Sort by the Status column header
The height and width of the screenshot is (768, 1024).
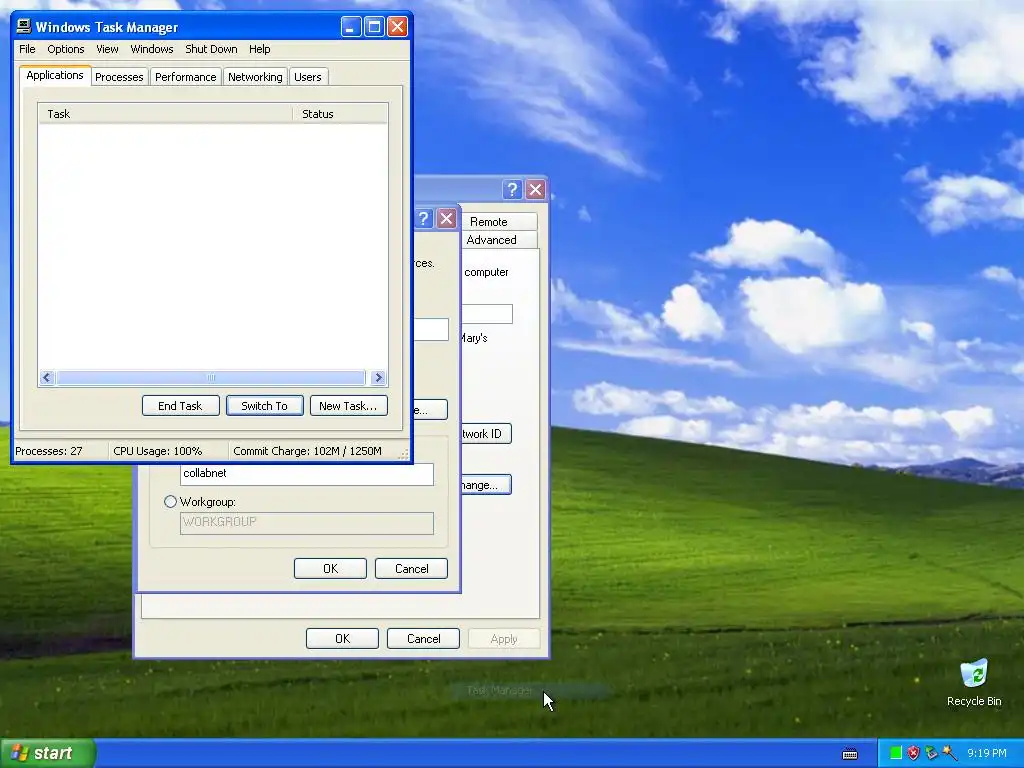pyautogui.click(x=340, y=114)
